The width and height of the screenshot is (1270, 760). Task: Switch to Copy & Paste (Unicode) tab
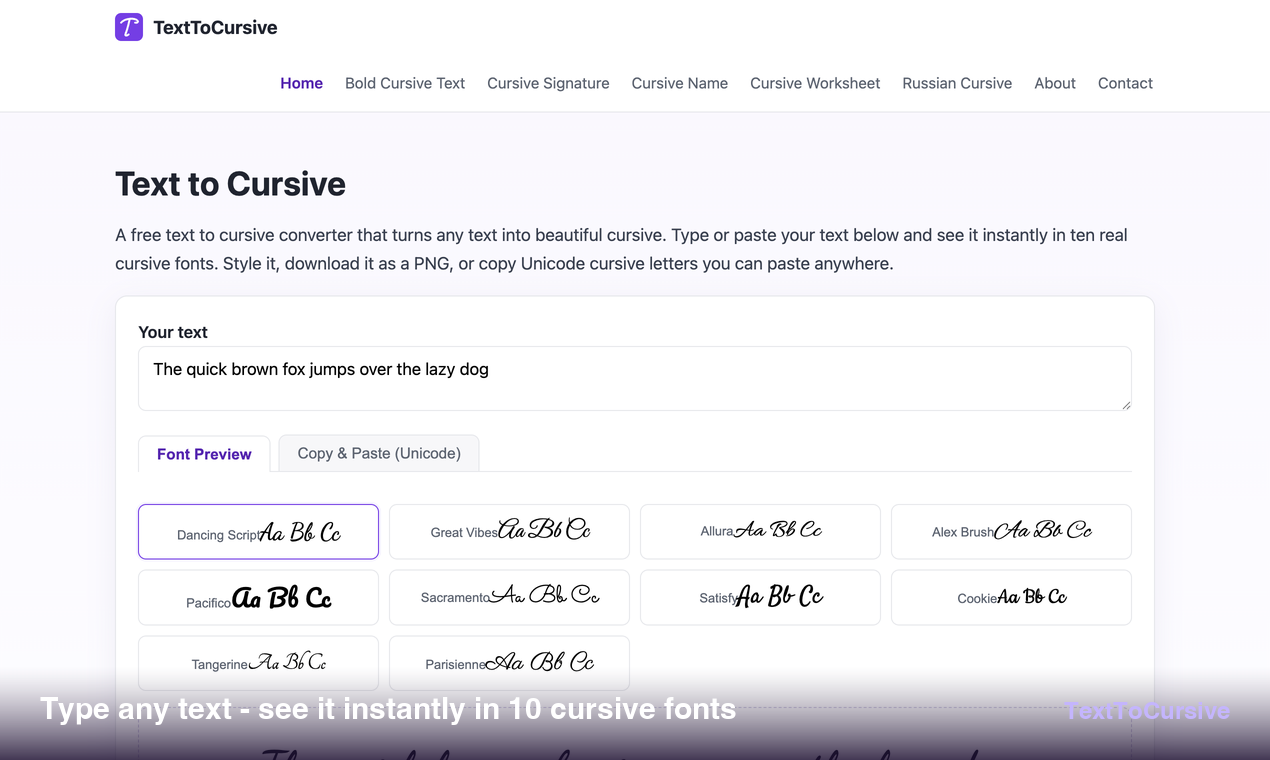pyautogui.click(x=379, y=453)
